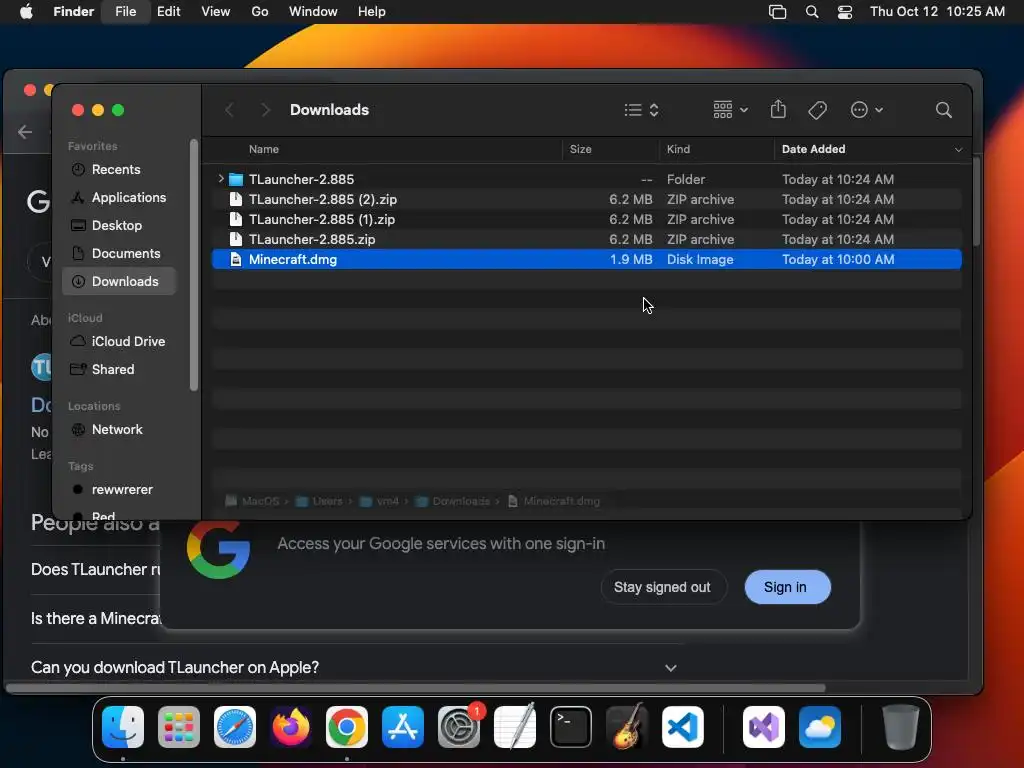Select TLauncher-2.885 (1).zip file
Screen dimensions: 1024x768
click(x=586, y=219)
